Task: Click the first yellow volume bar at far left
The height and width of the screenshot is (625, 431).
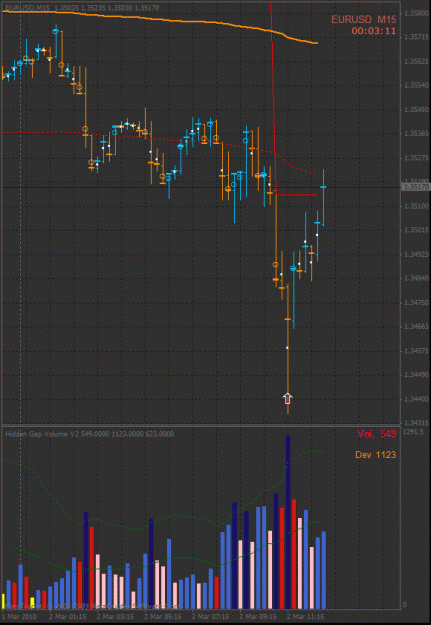Action: (x=3, y=601)
